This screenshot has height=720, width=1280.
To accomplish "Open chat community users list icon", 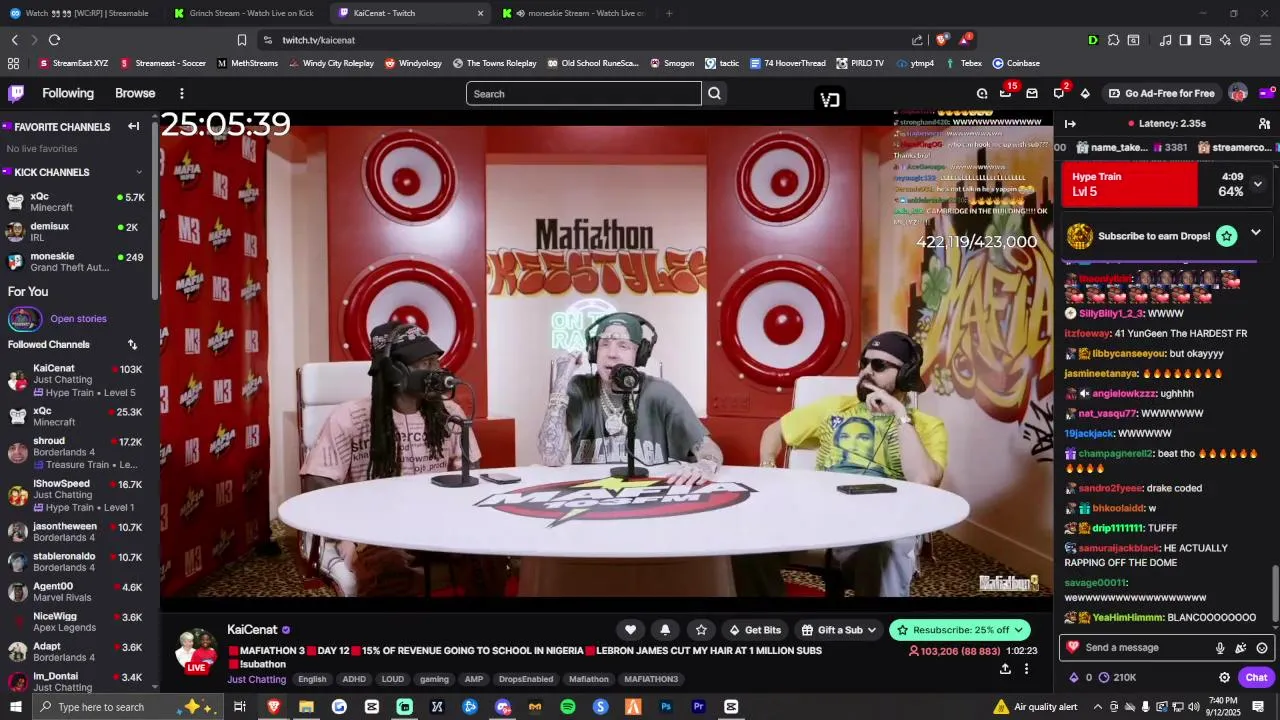I will (x=1264, y=123).
